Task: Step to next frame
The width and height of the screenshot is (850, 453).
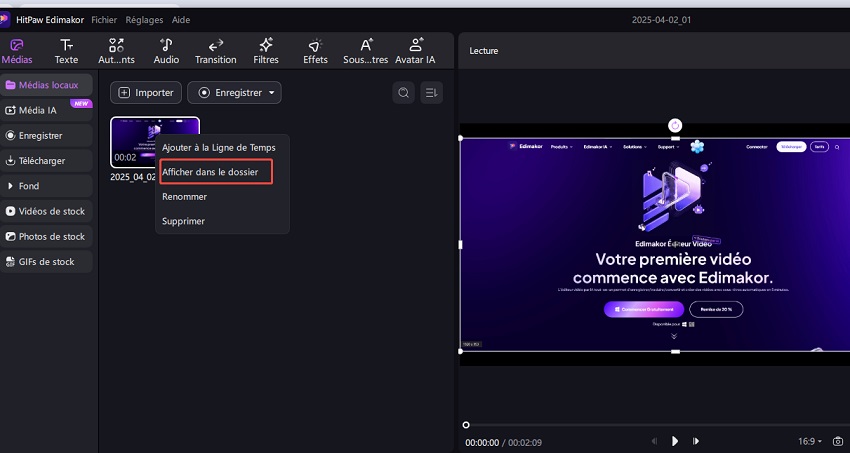Action: click(x=696, y=442)
